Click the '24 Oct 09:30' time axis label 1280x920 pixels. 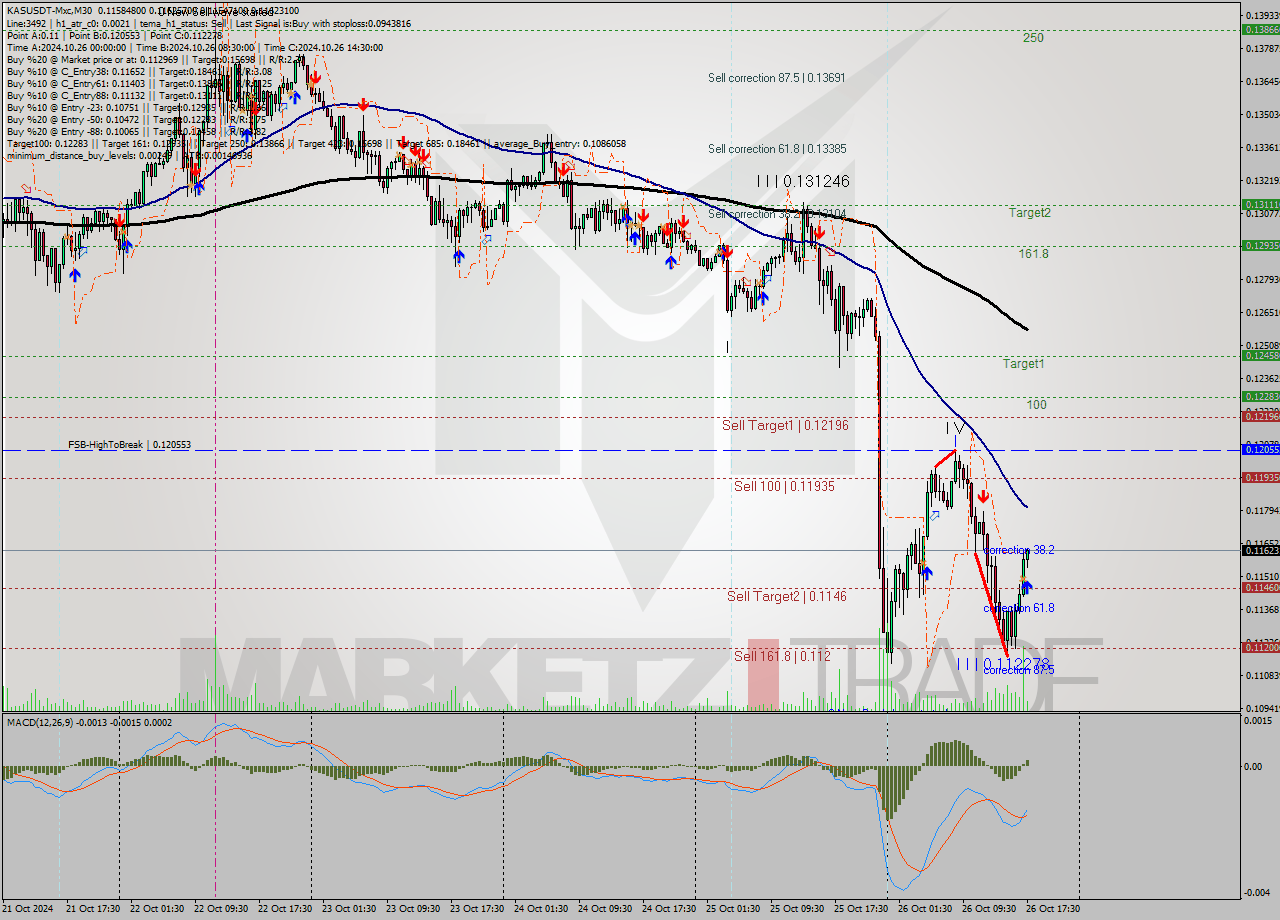[605, 908]
